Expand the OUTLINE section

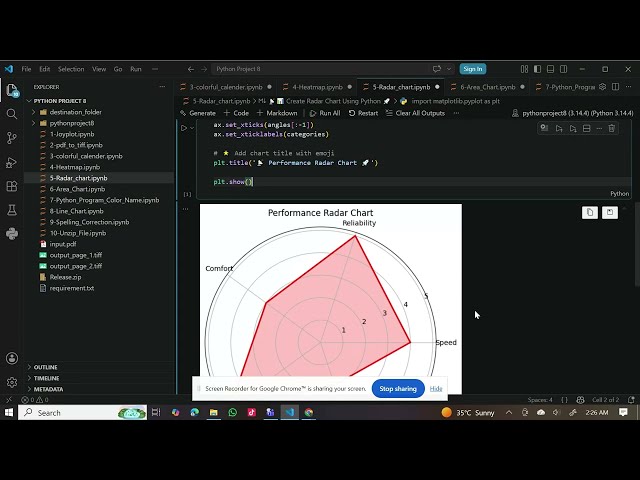pos(45,367)
